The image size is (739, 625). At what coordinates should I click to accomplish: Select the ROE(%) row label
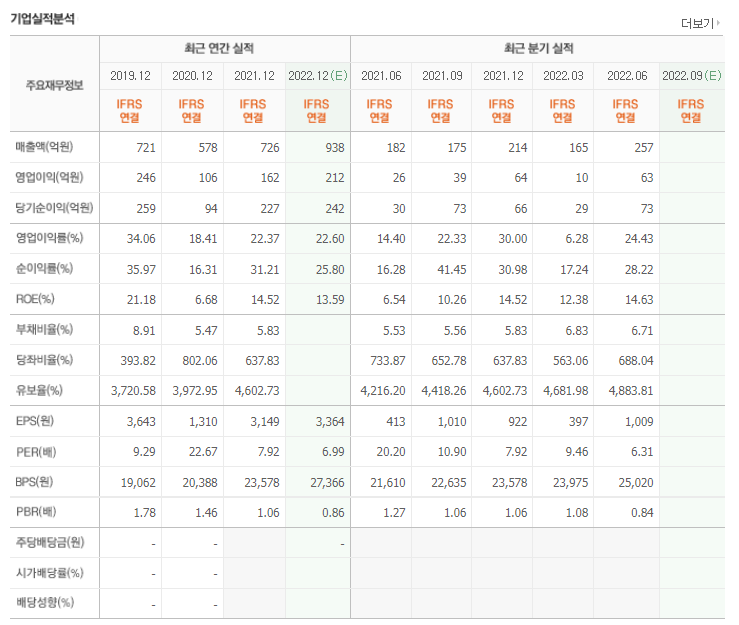click(x=35, y=299)
